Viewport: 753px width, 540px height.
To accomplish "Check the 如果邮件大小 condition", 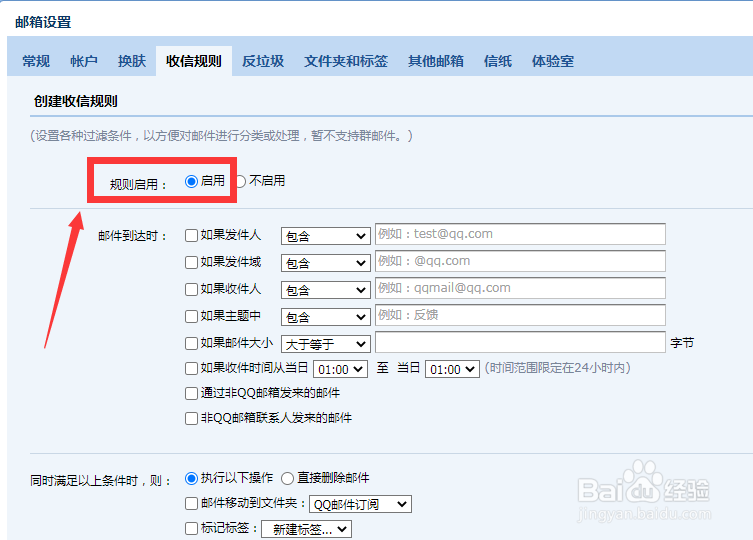I will point(191,343).
